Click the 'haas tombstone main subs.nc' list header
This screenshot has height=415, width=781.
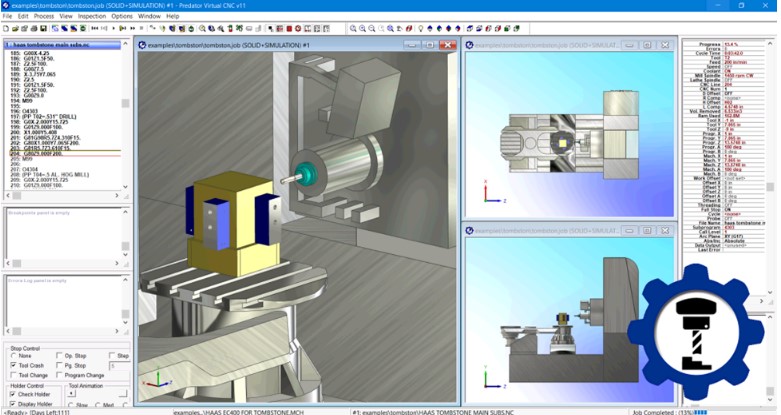(62, 44)
